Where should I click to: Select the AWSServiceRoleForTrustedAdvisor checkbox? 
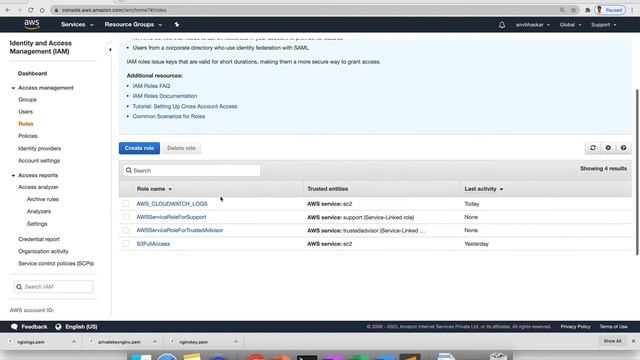[x=126, y=230]
